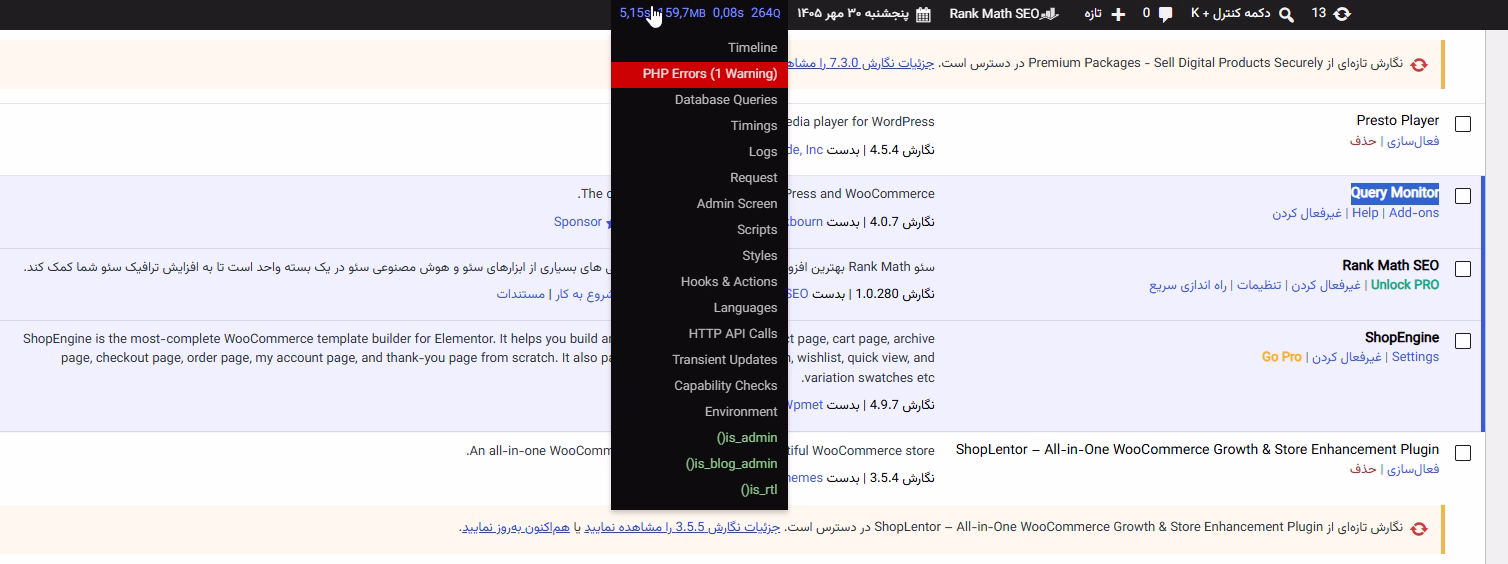Click Unlock PRO for Rank Math
Screen dimensions: 1508x564
[1405, 285]
